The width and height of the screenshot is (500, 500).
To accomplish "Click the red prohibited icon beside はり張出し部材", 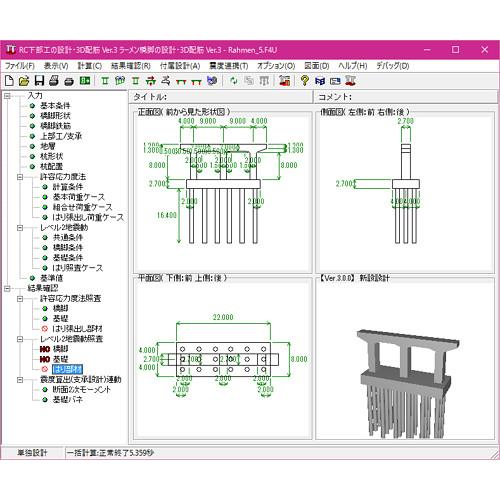I will tap(45, 329).
